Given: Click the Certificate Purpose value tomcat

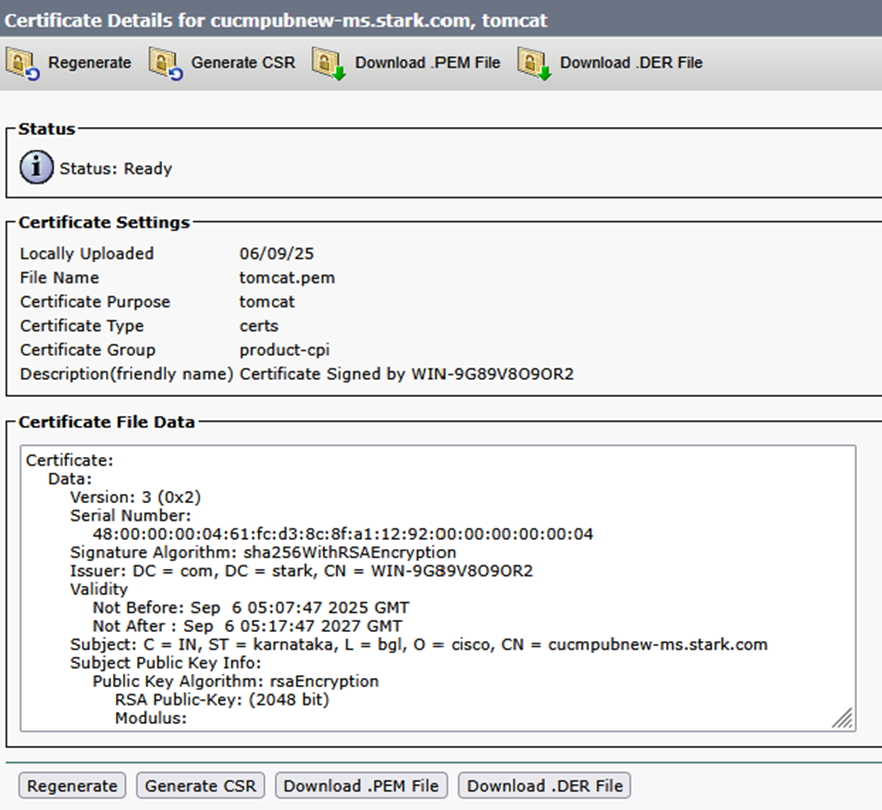Looking at the screenshot, I should [x=267, y=302].
